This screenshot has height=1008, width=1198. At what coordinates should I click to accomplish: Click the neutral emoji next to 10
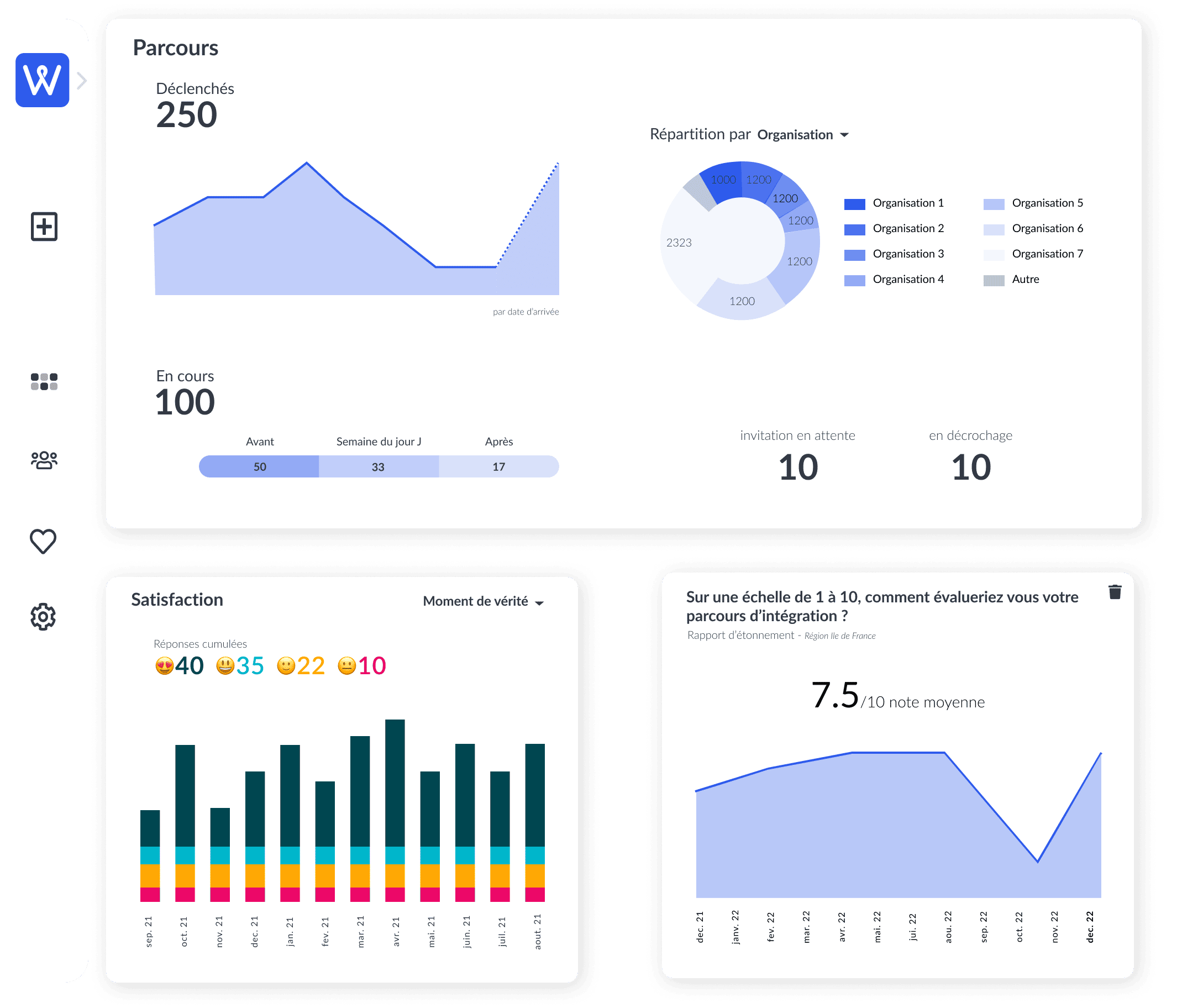(x=347, y=666)
